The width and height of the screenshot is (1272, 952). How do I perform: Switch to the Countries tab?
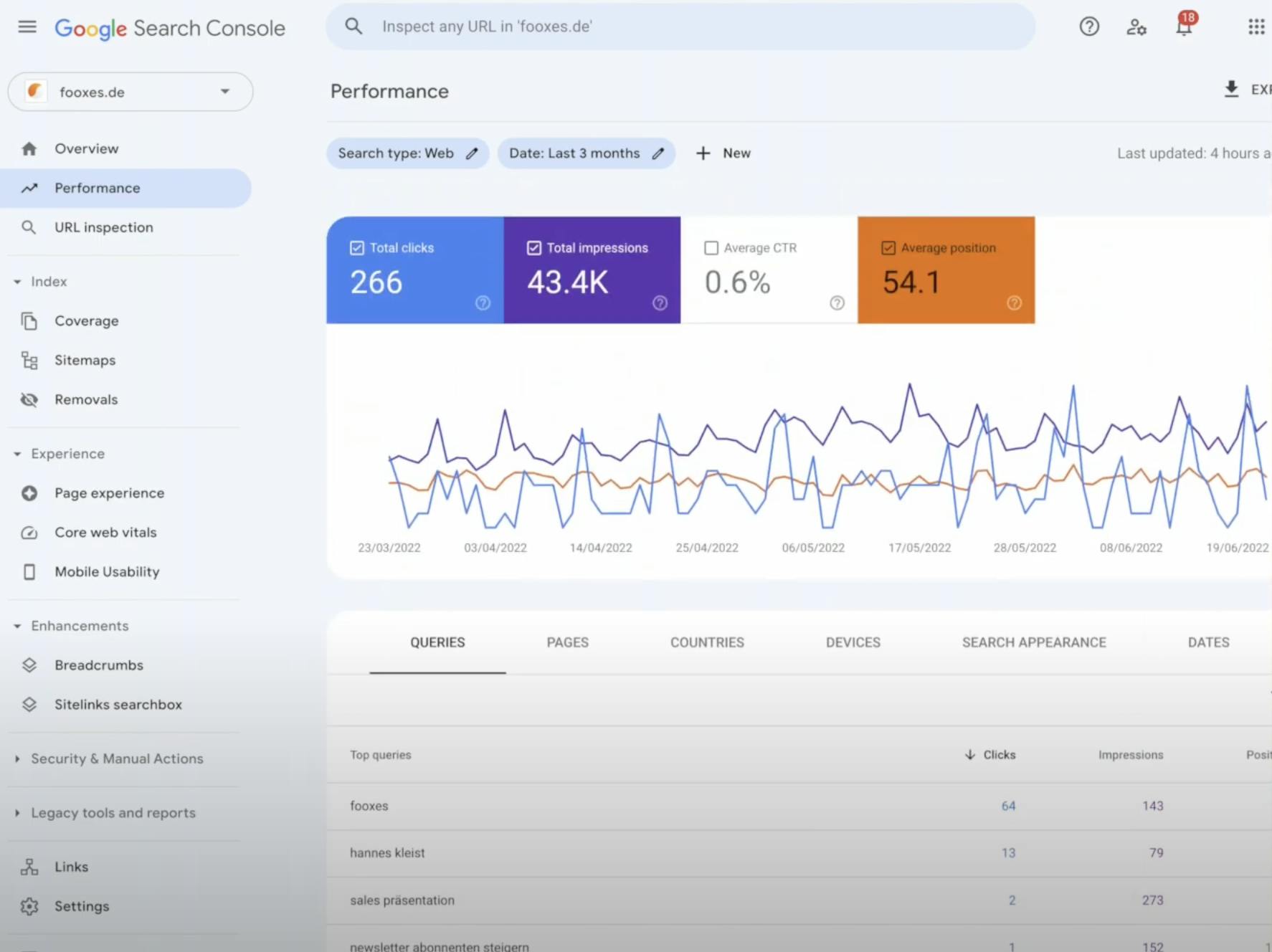[x=707, y=643]
